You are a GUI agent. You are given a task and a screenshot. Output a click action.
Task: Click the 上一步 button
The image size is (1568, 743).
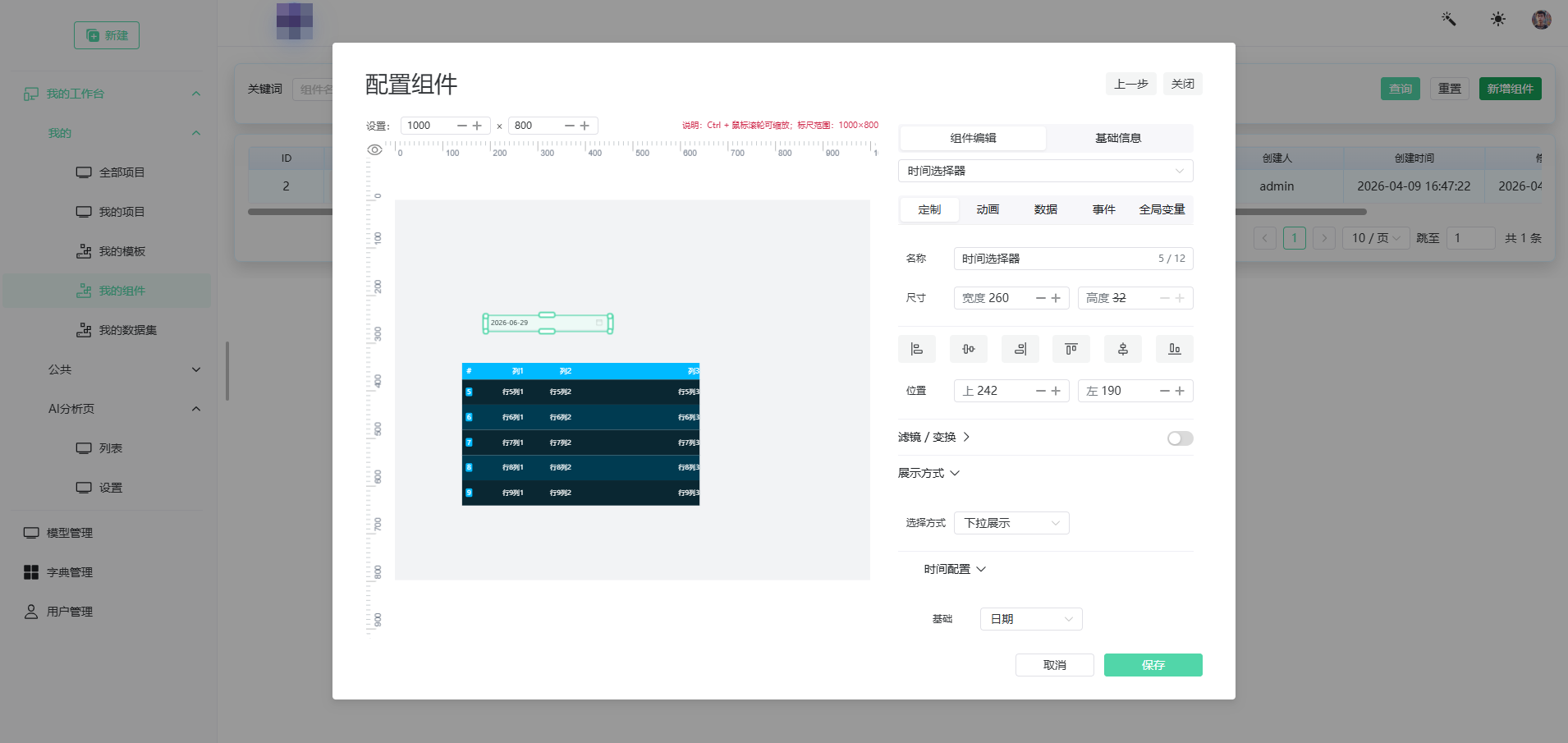click(1131, 84)
